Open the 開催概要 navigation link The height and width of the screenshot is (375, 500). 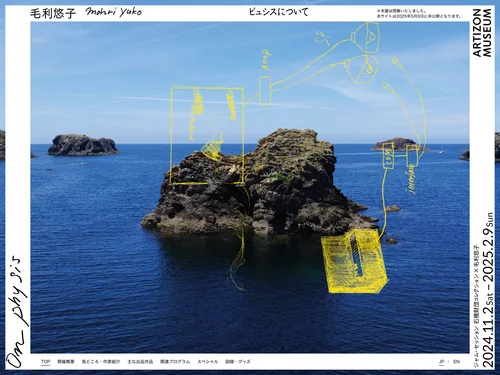tap(66, 362)
